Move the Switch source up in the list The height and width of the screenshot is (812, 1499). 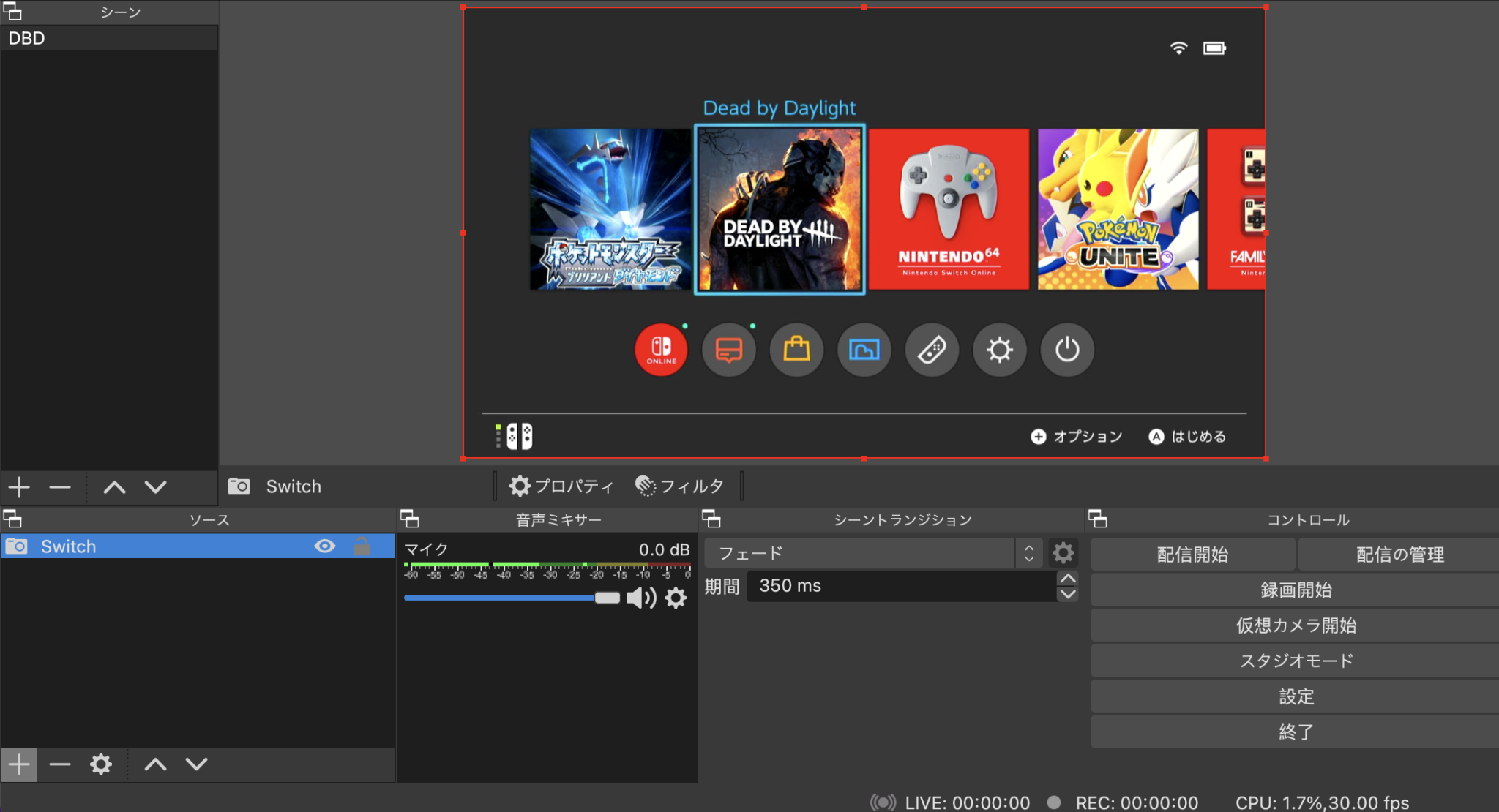155,764
